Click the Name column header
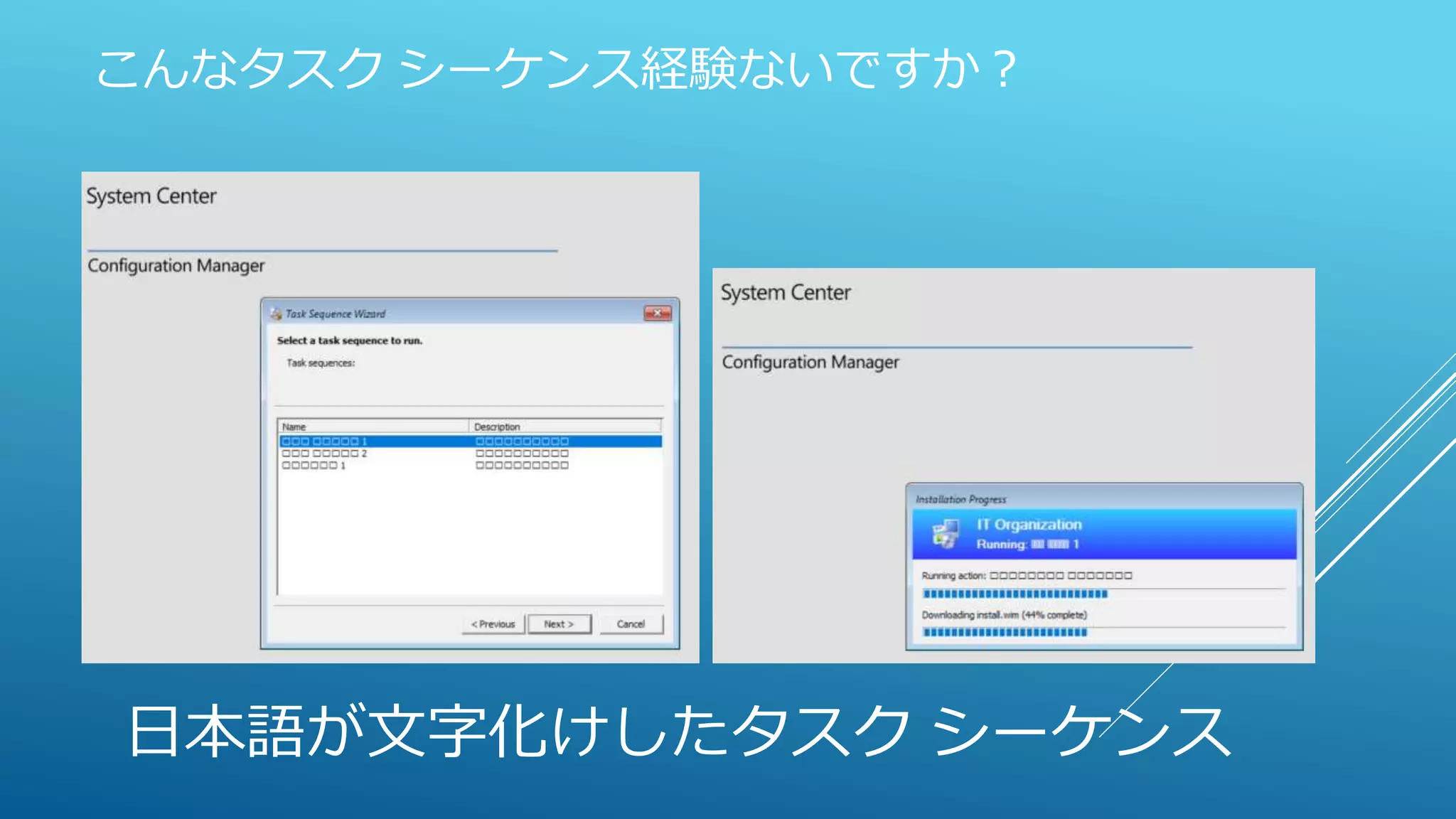 coord(373,427)
